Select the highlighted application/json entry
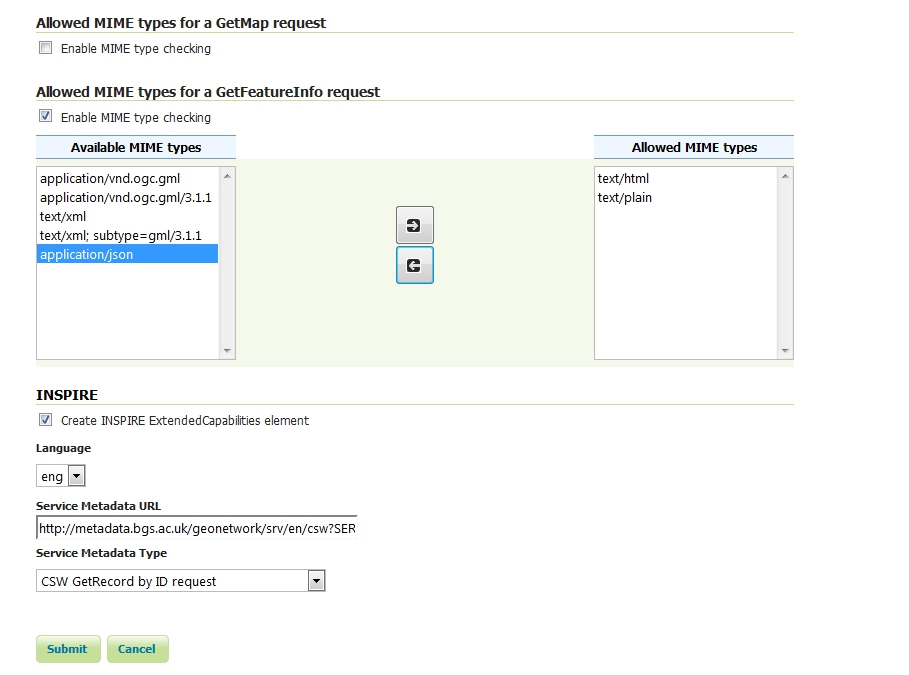909x675 pixels. [128, 254]
